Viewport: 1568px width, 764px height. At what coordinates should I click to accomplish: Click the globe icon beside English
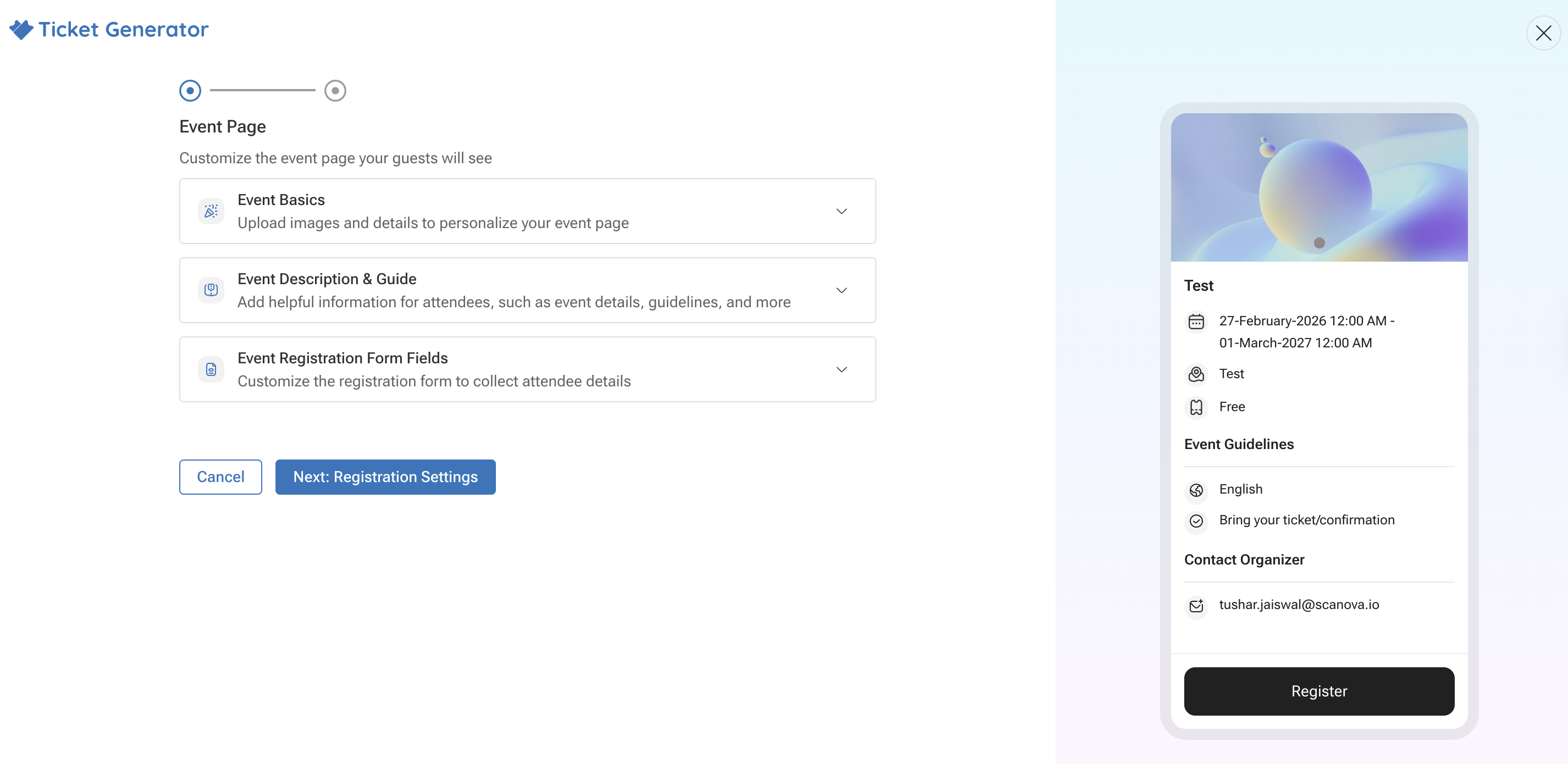click(1196, 489)
